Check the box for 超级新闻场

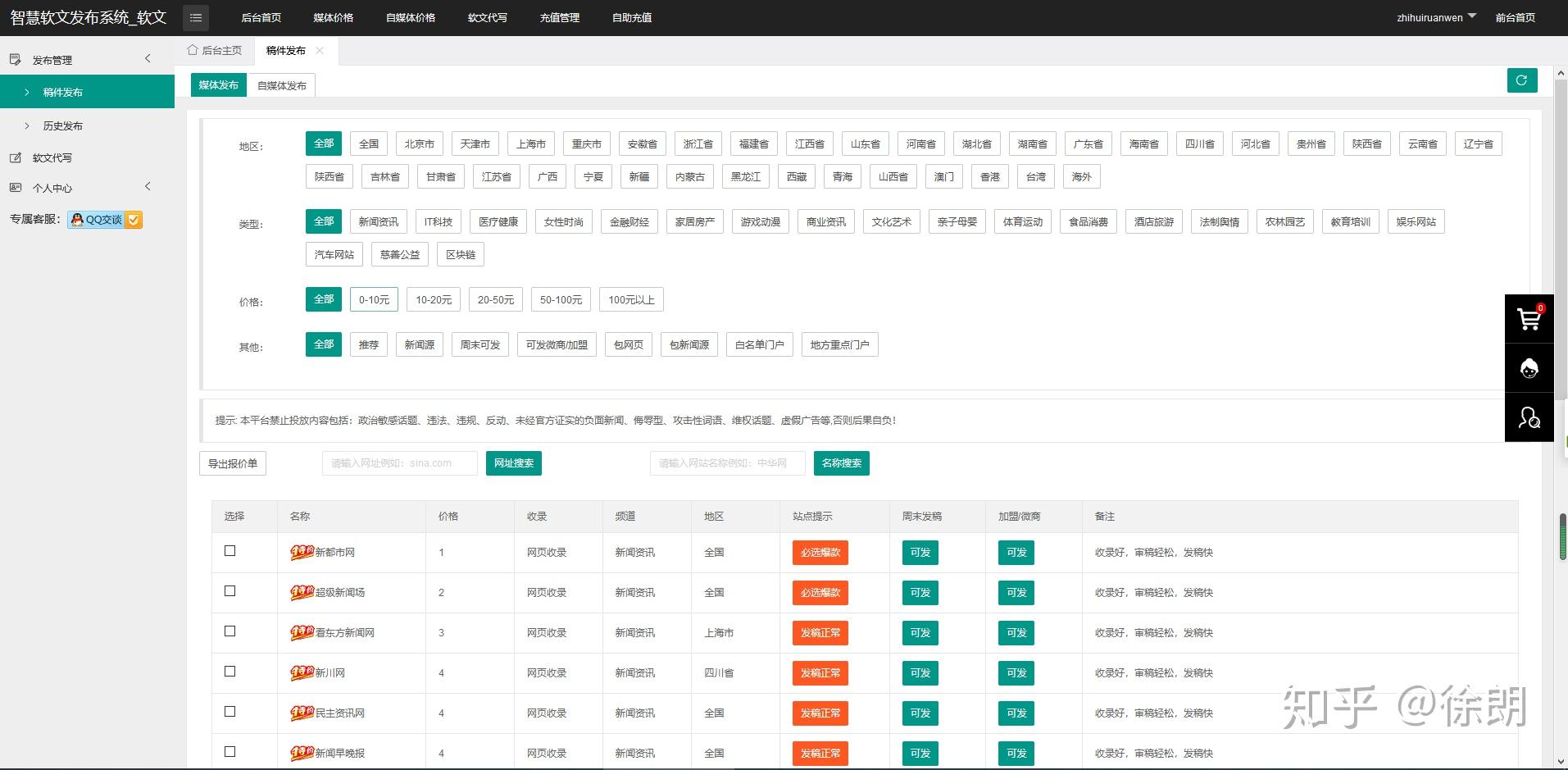pos(230,591)
